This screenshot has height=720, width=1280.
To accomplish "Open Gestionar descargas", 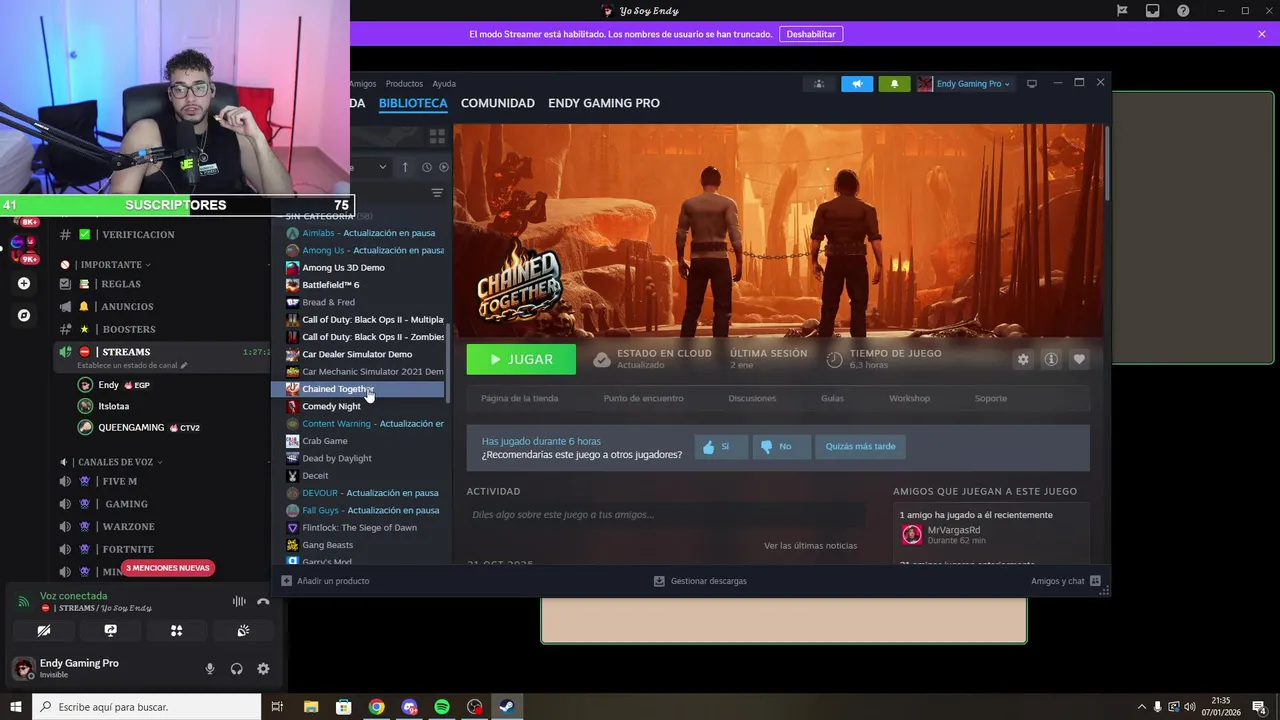I will (x=700, y=581).
